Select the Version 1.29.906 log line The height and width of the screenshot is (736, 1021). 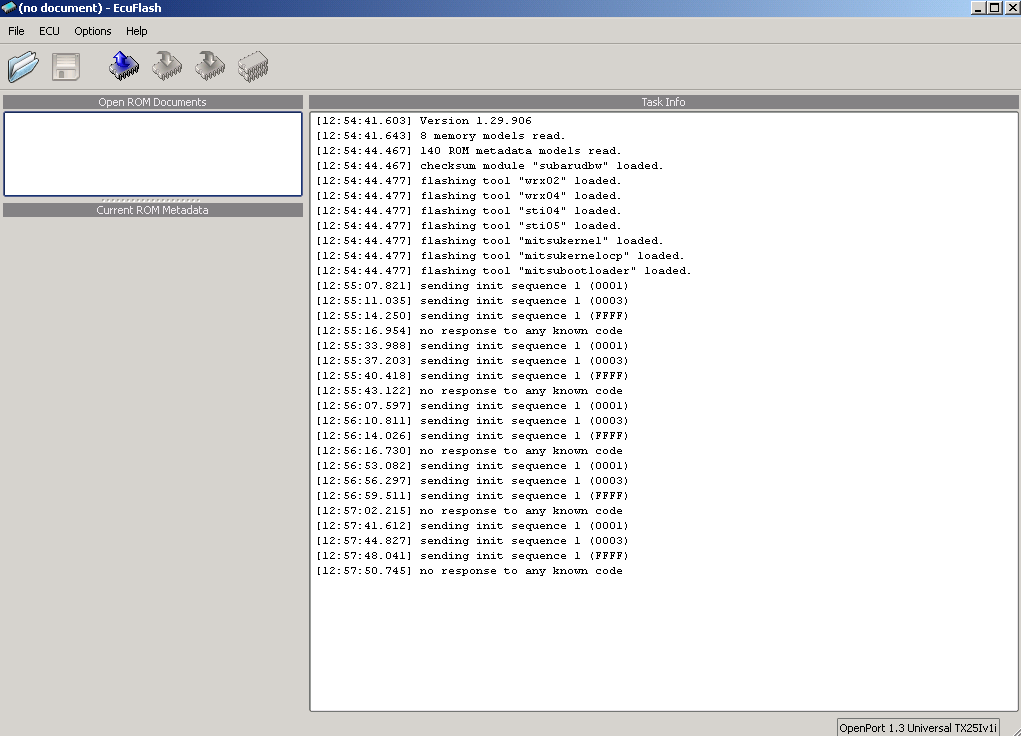[x=424, y=120]
